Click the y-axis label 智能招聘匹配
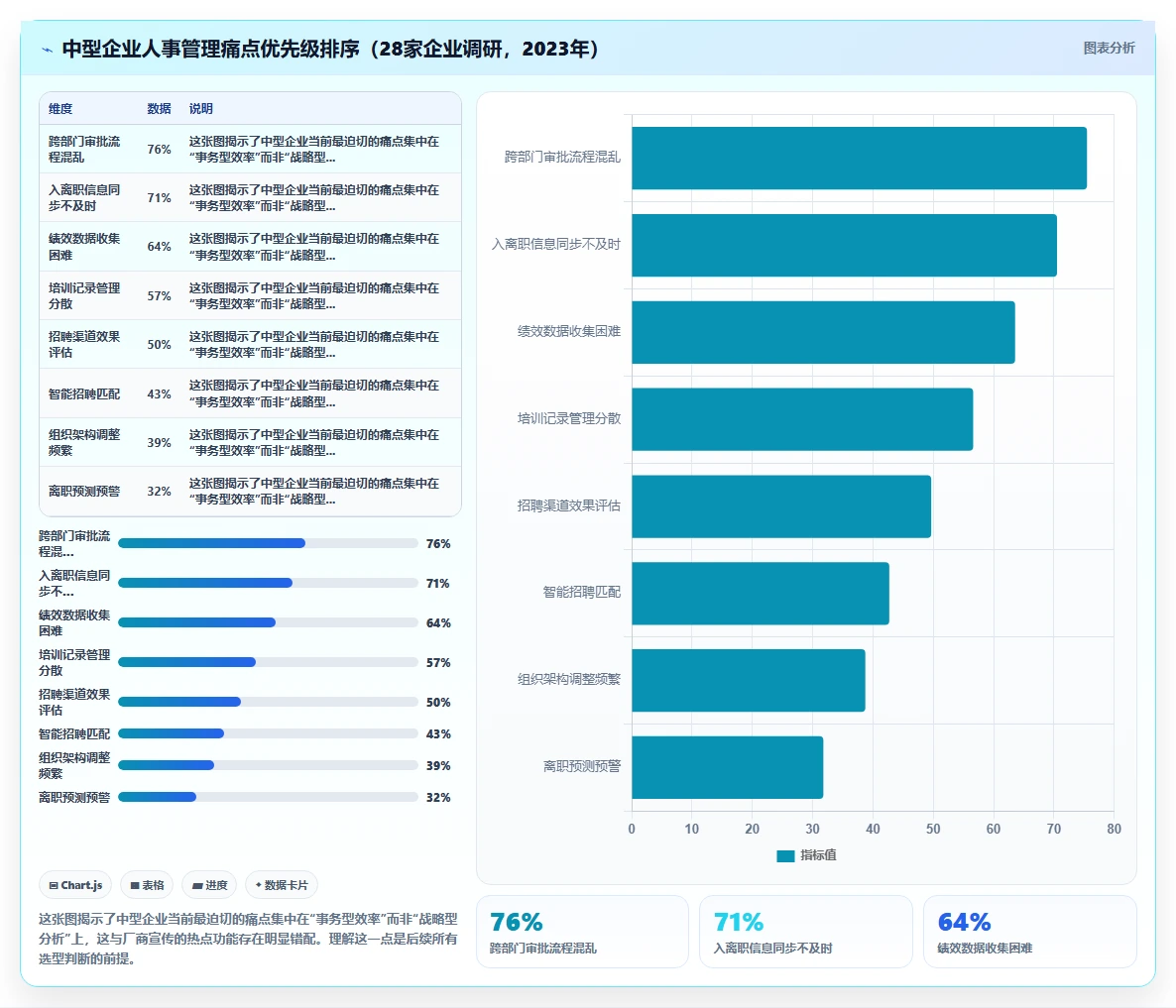This screenshot has width=1176, height=1008. tap(582, 592)
